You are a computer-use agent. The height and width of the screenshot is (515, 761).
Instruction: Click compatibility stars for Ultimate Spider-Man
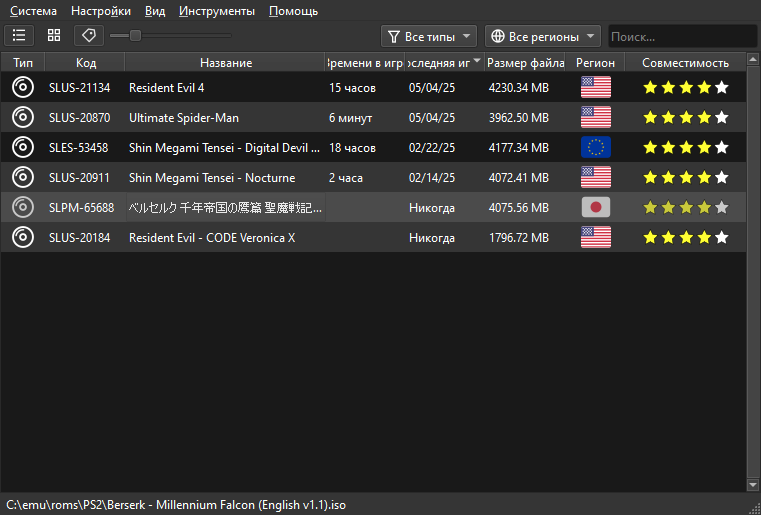(685, 117)
